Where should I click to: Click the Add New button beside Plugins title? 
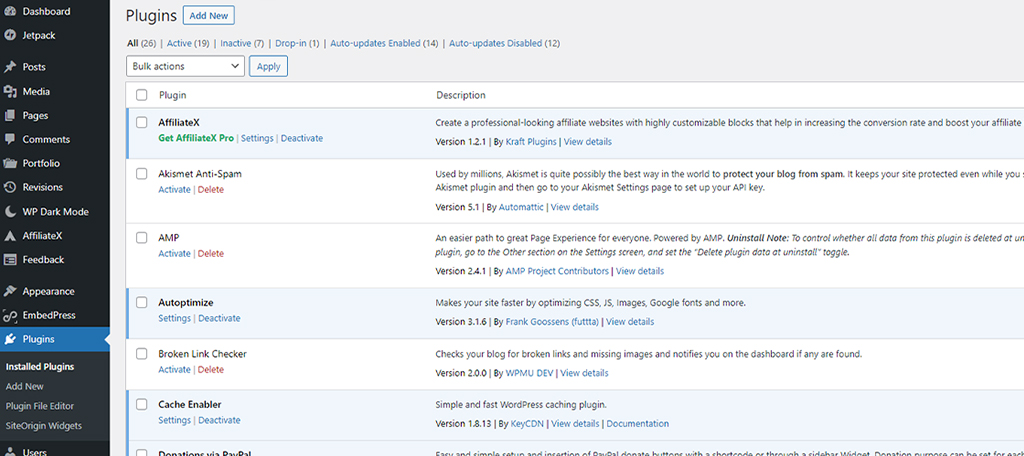(208, 16)
